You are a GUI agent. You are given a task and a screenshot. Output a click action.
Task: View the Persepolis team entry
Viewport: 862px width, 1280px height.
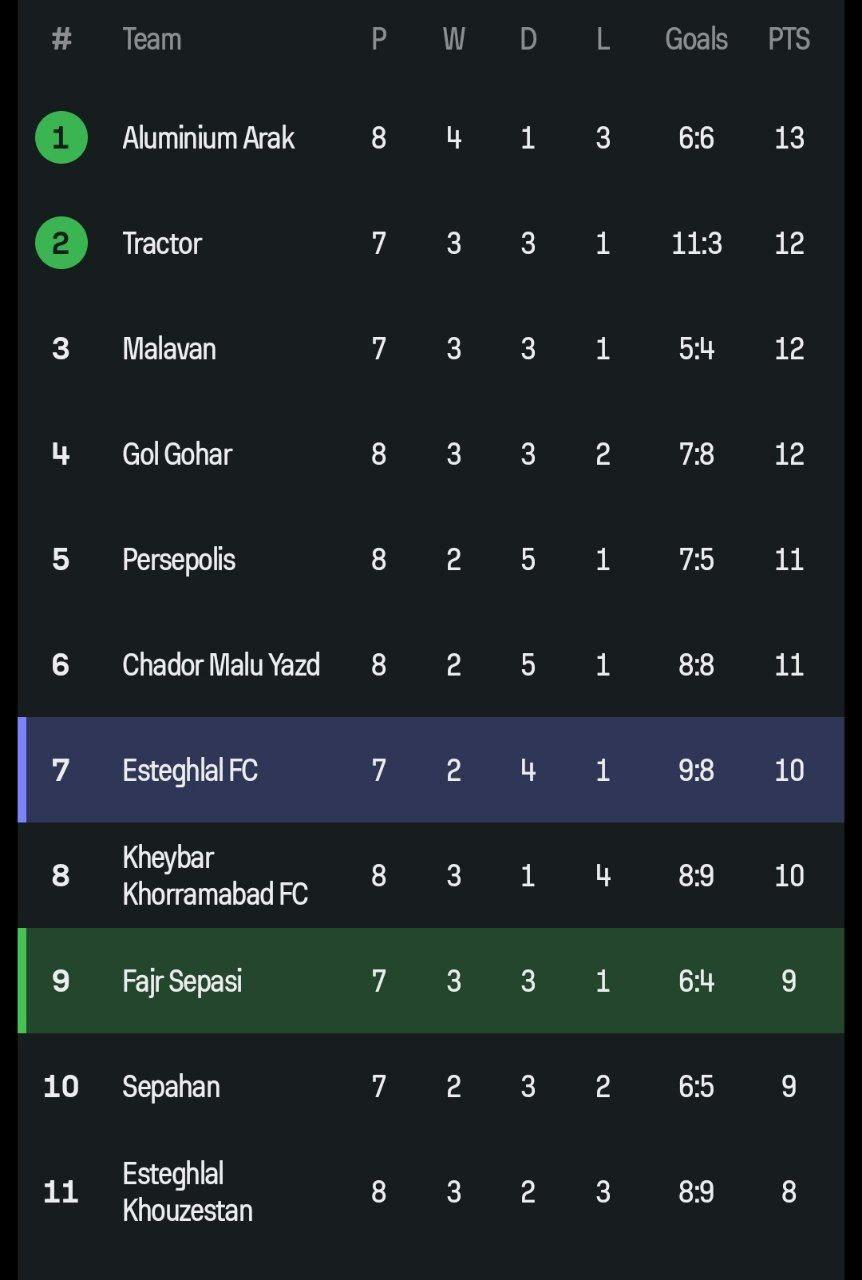click(179, 559)
